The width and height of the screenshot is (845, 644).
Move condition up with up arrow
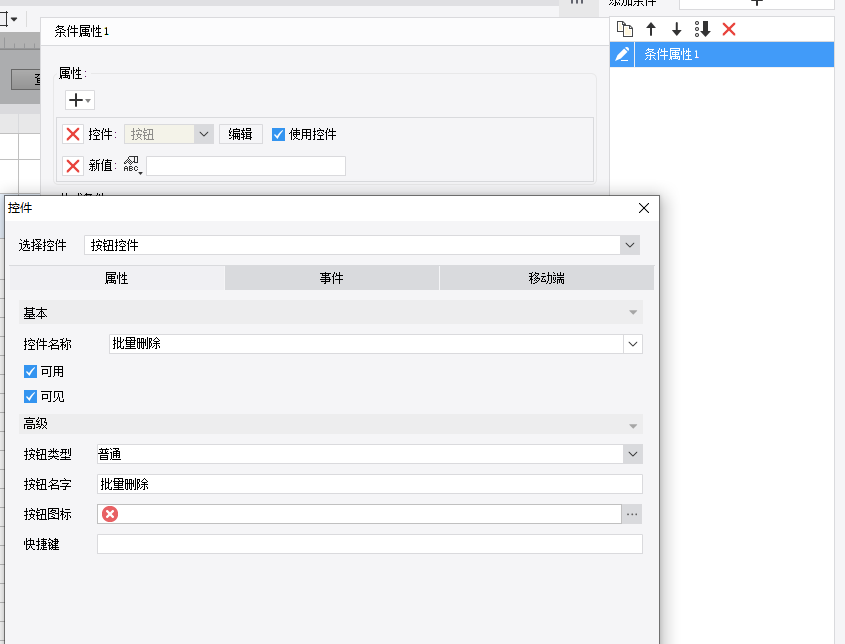pyautogui.click(x=651, y=29)
